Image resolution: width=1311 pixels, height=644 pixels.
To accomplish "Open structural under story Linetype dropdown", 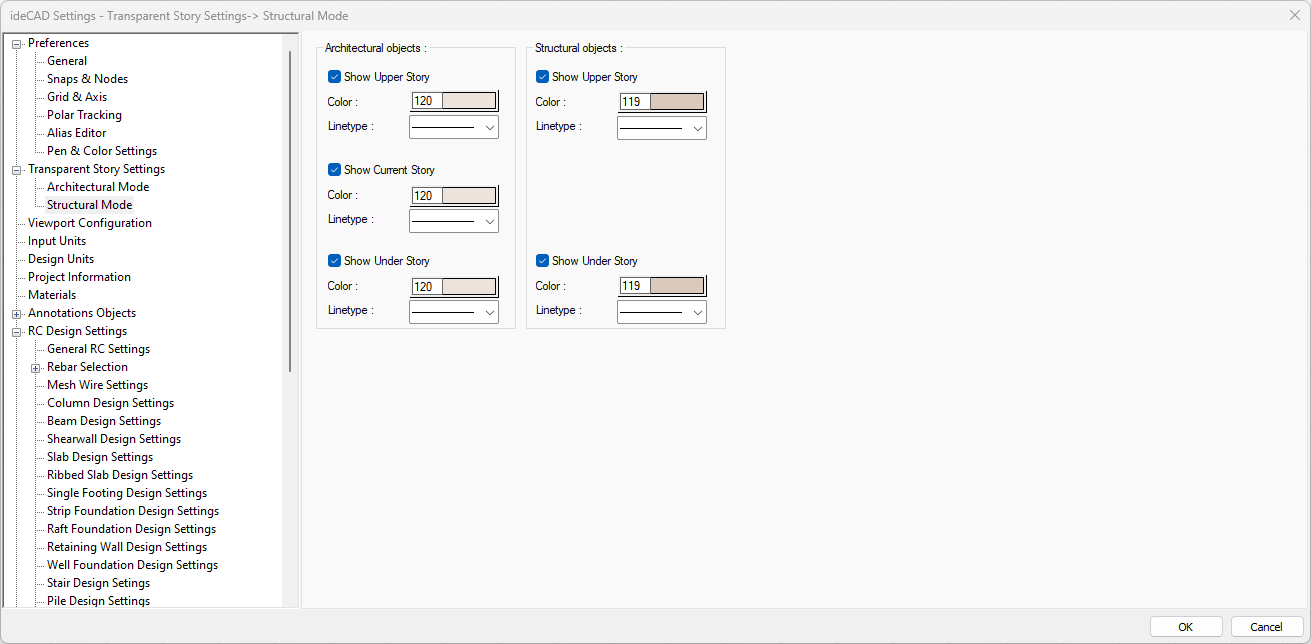I will pos(661,312).
